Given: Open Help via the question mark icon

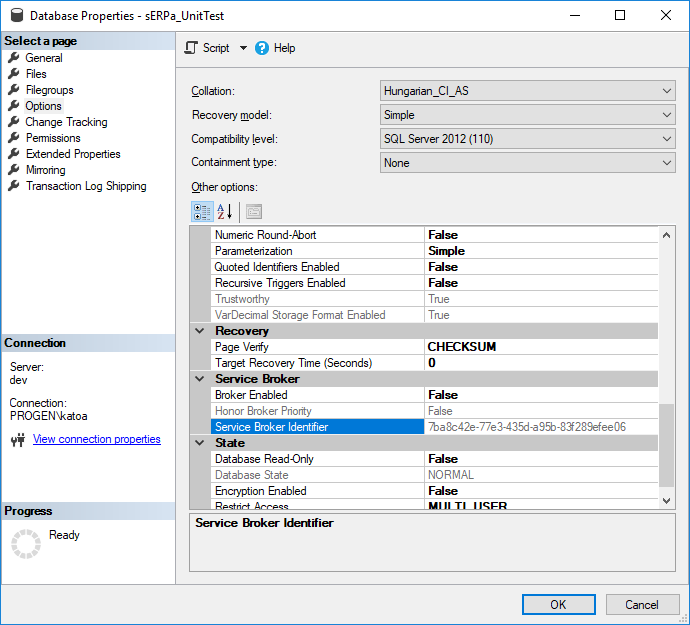Looking at the screenshot, I should tap(263, 48).
